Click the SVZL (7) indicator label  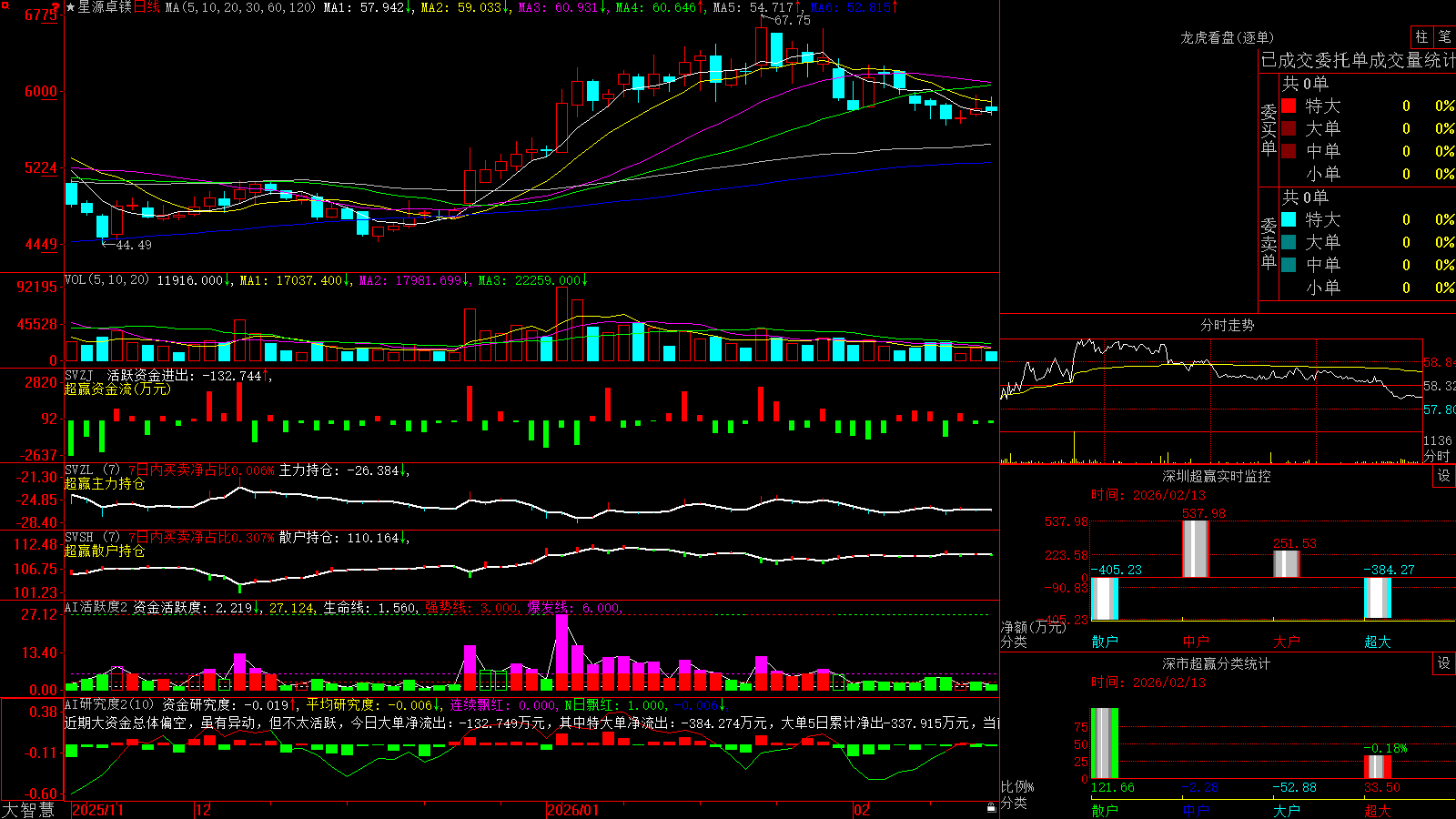click(x=92, y=470)
